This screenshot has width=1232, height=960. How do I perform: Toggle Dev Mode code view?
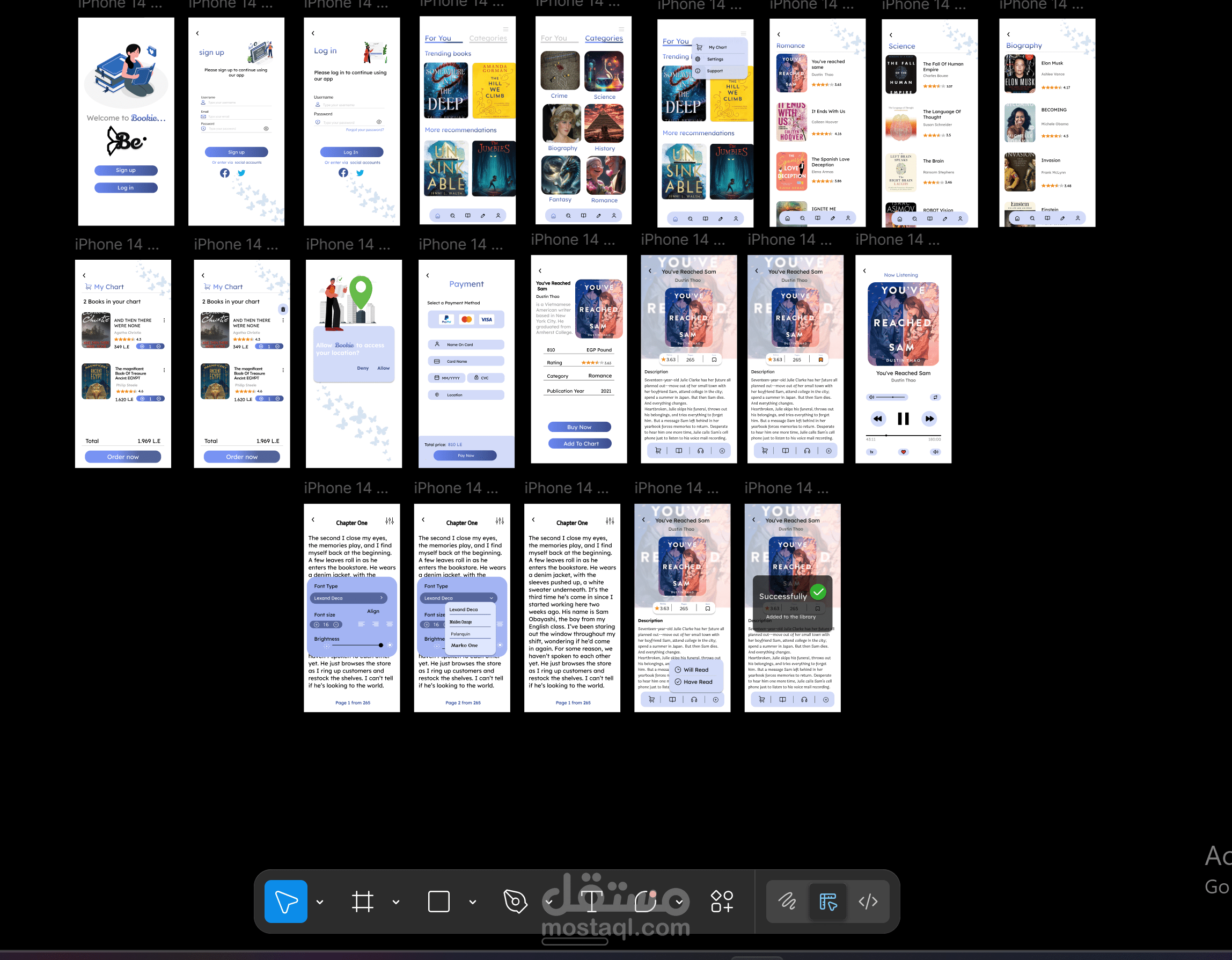pyautogui.click(x=868, y=901)
